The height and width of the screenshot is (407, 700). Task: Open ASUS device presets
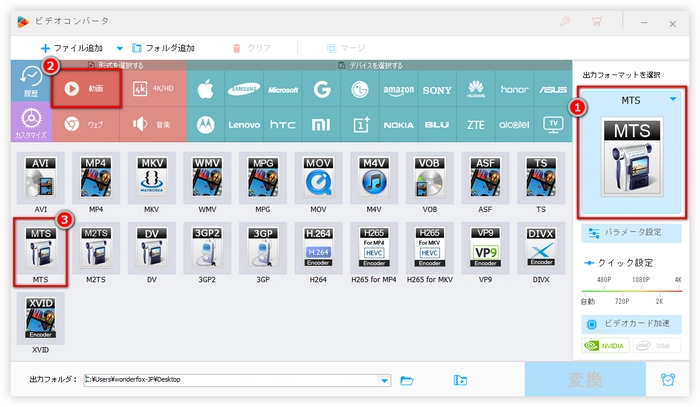tap(553, 89)
